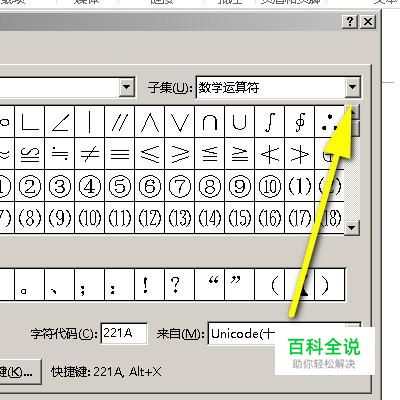Pick the parenthesized ⒃ symbol
The image size is (400, 400).
click(270, 218)
